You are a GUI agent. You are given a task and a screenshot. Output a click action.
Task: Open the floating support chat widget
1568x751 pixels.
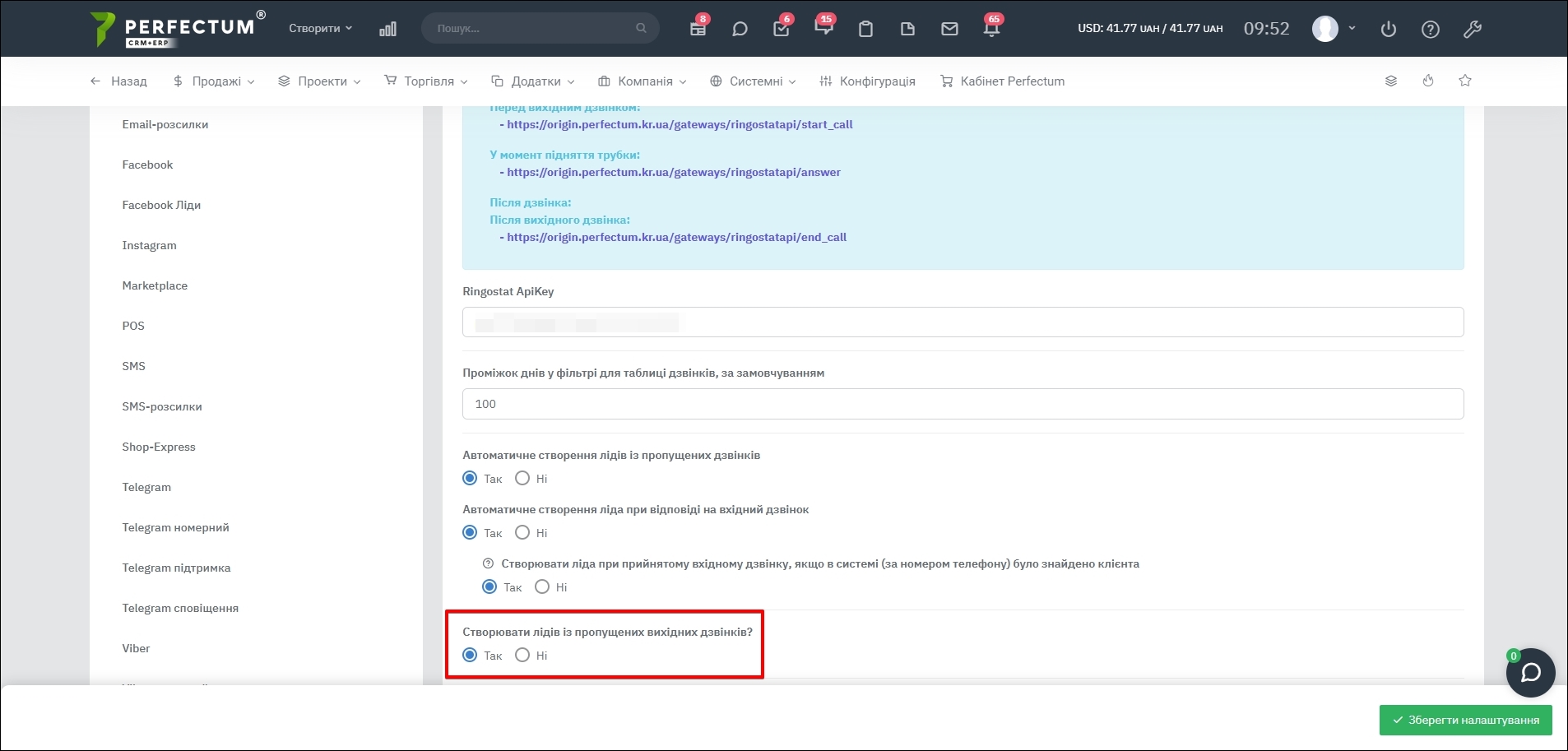1530,673
